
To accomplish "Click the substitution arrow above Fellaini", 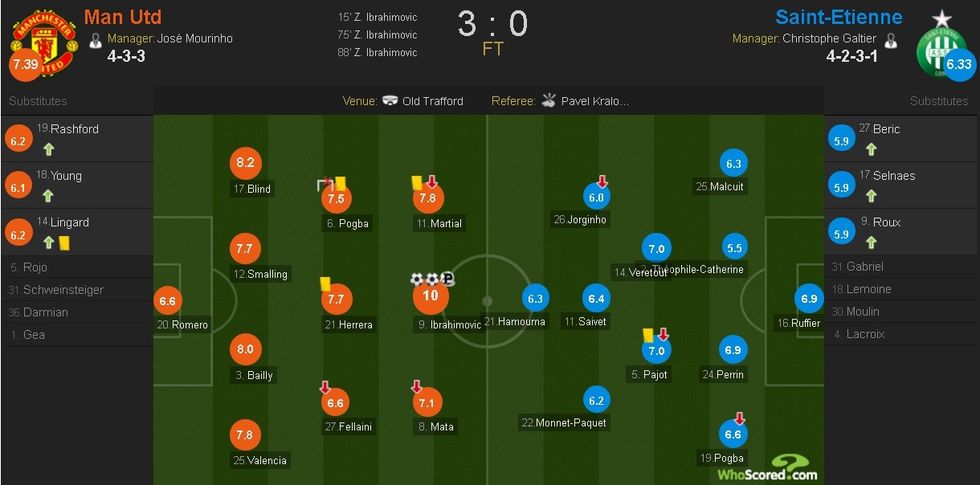I will coord(324,387).
